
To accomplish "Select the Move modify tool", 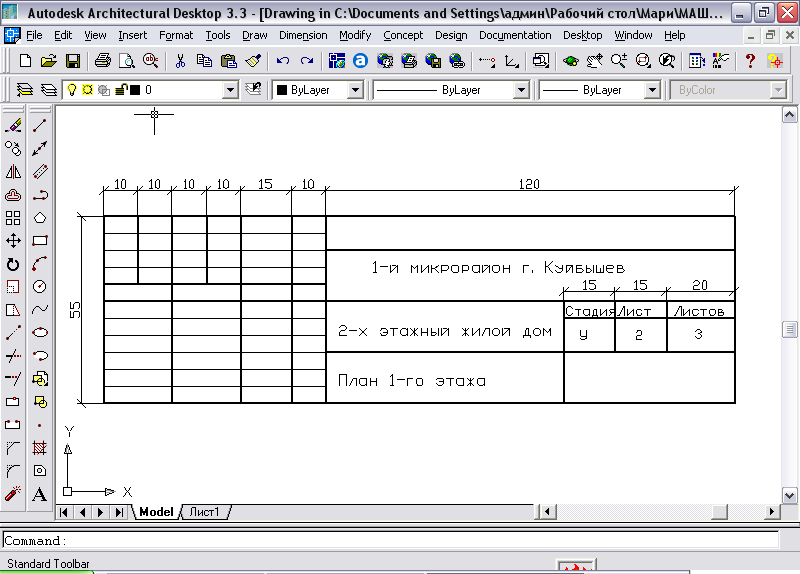I will point(13,241).
